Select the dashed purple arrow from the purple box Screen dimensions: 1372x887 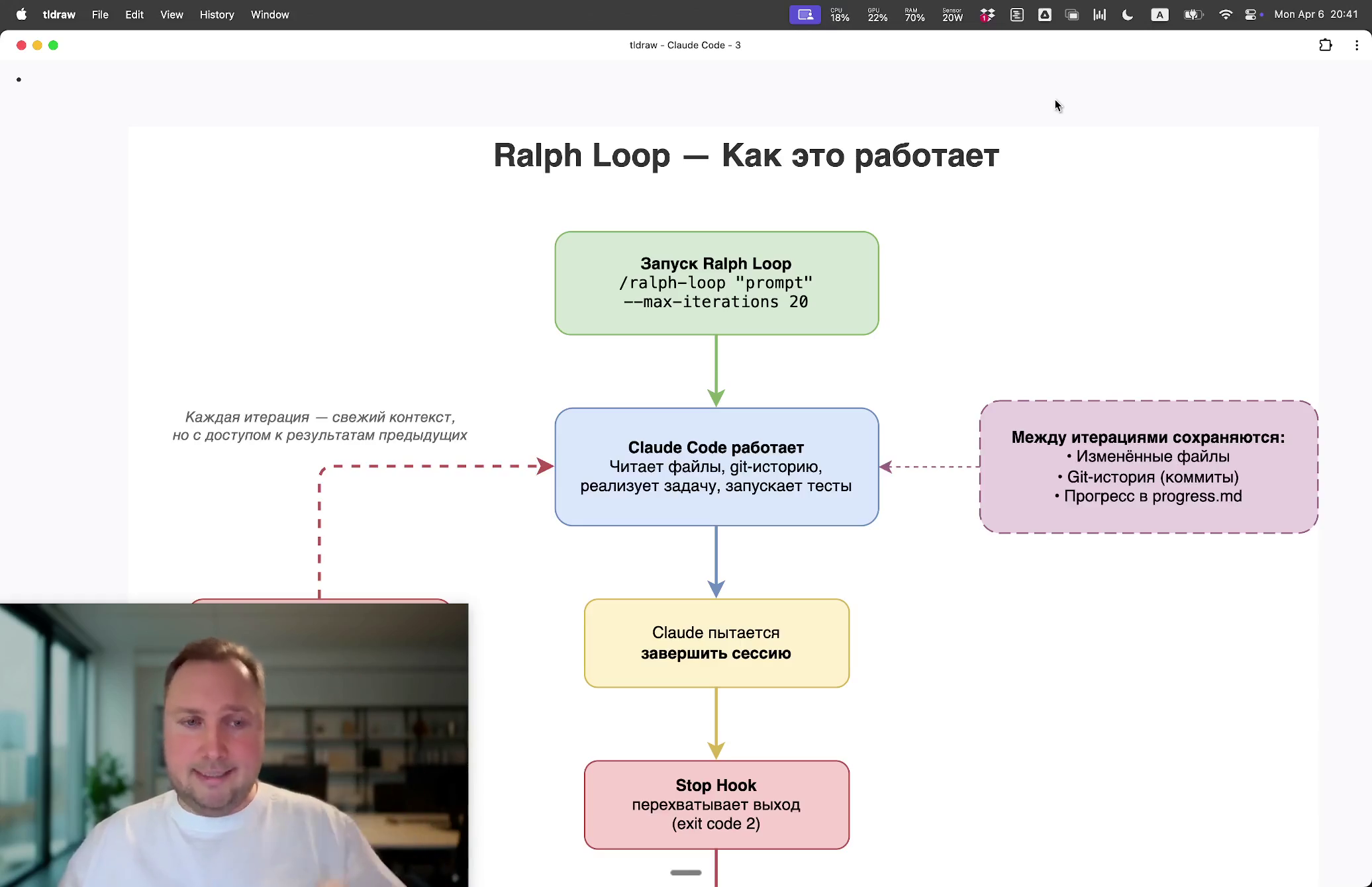(930, 467)
